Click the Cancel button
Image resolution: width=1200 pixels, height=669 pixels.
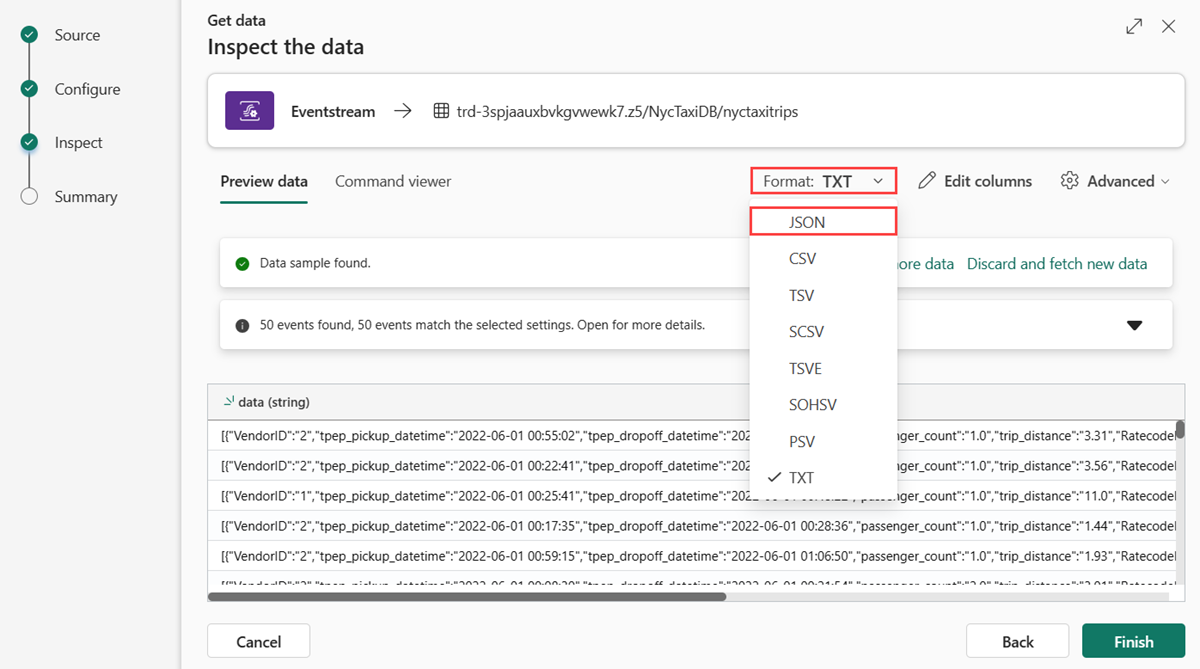[x=258, y=641]
